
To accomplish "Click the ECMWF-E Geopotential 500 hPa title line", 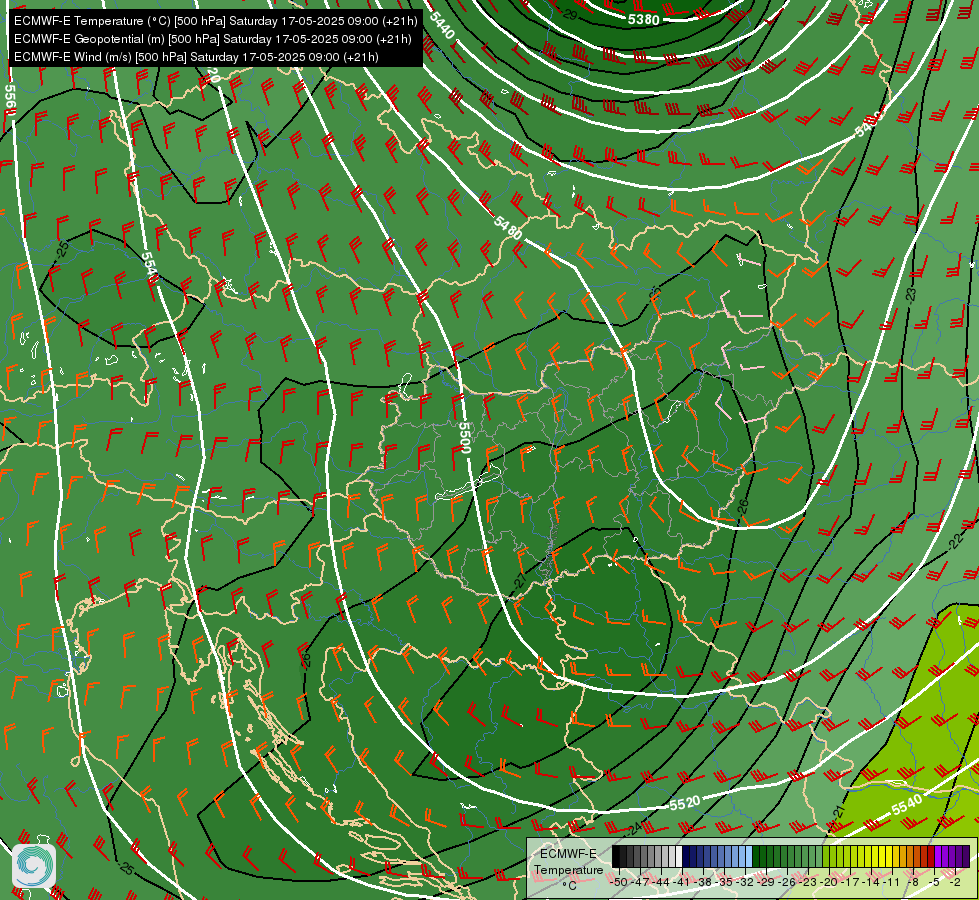I will [x=212, y=39].
